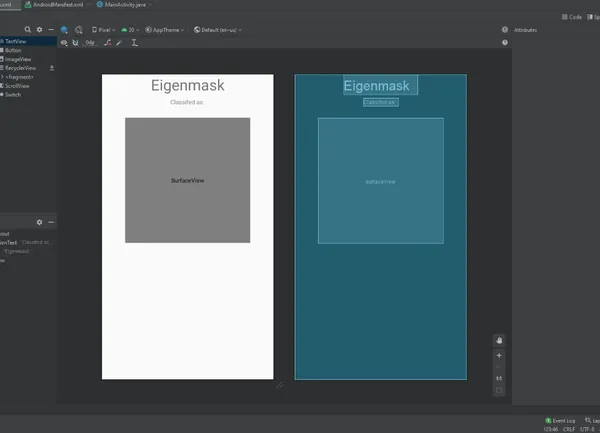Hide the palette panel with minus icon
Screen dimensions: 600x433
[51, 29]
